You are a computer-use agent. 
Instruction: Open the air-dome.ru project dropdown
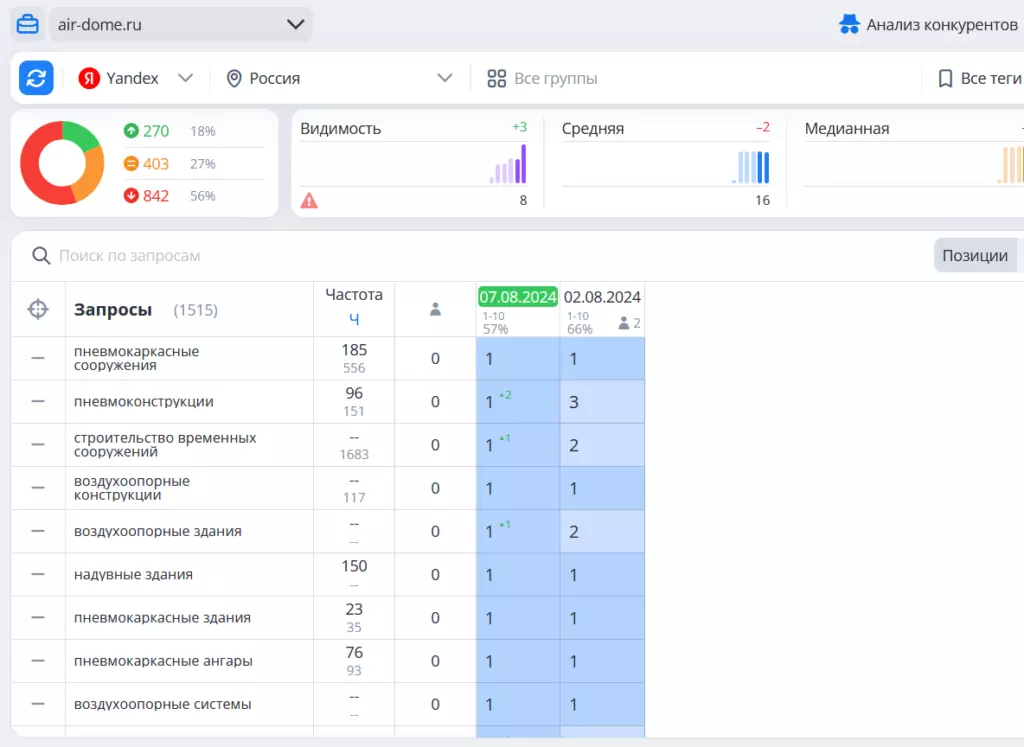pyautogui.click(x=181, y=25)
